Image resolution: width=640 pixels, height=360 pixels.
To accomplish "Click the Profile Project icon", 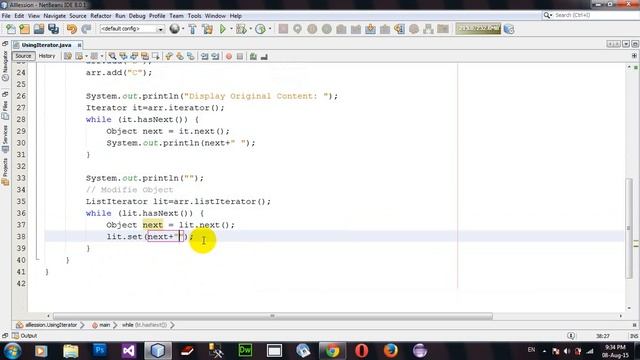I will point(260,29).
